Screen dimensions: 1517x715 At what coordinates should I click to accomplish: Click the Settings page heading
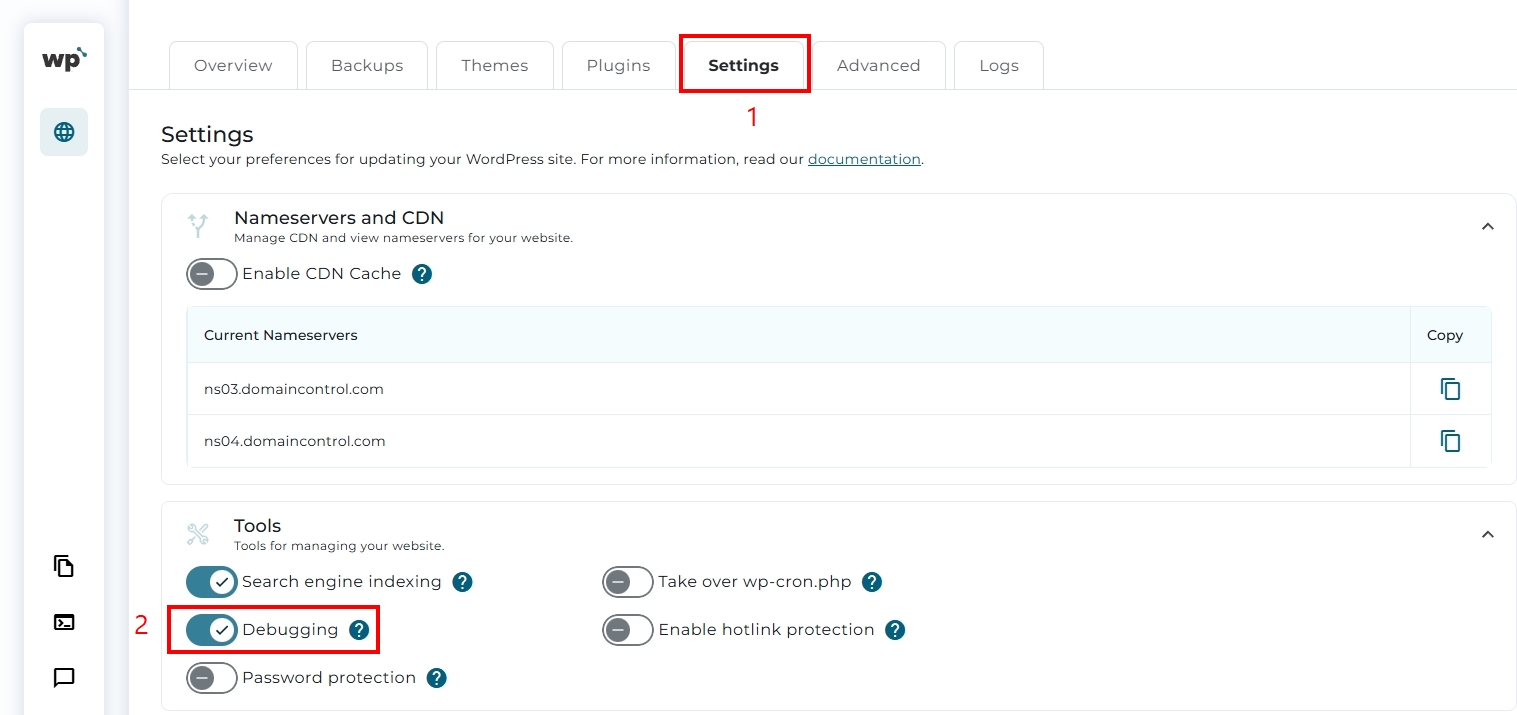coord(207,134)
